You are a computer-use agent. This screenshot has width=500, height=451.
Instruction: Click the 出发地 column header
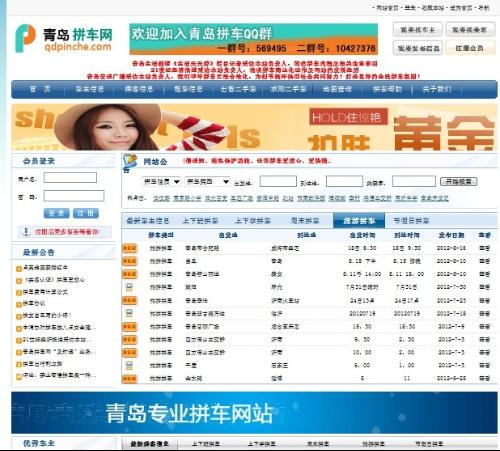tap(228, 235)
